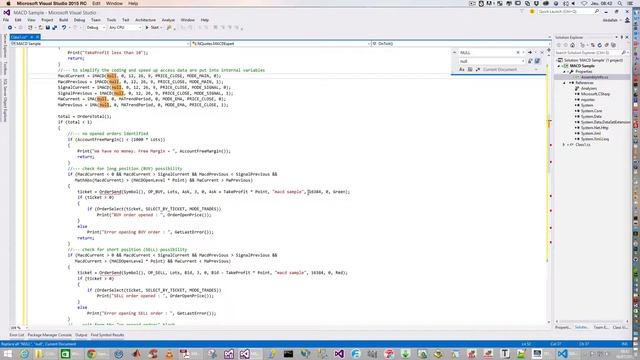This screenshot has height=360, width=640.
Task: Click the Undo toolbar icon
Action: coord(64,27)
